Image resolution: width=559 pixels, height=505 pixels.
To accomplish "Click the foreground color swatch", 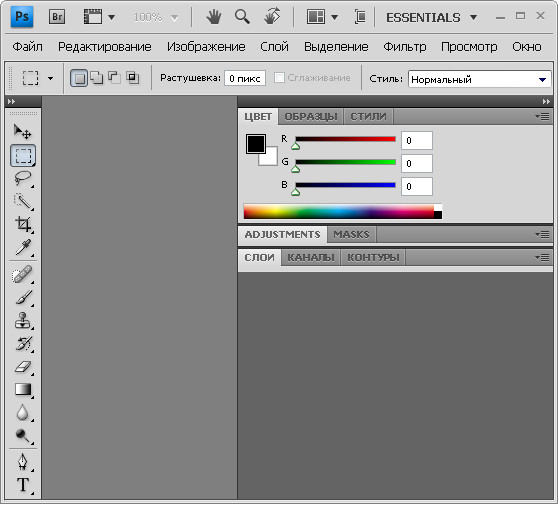I will pyautogui.click(x=256, y=144).
